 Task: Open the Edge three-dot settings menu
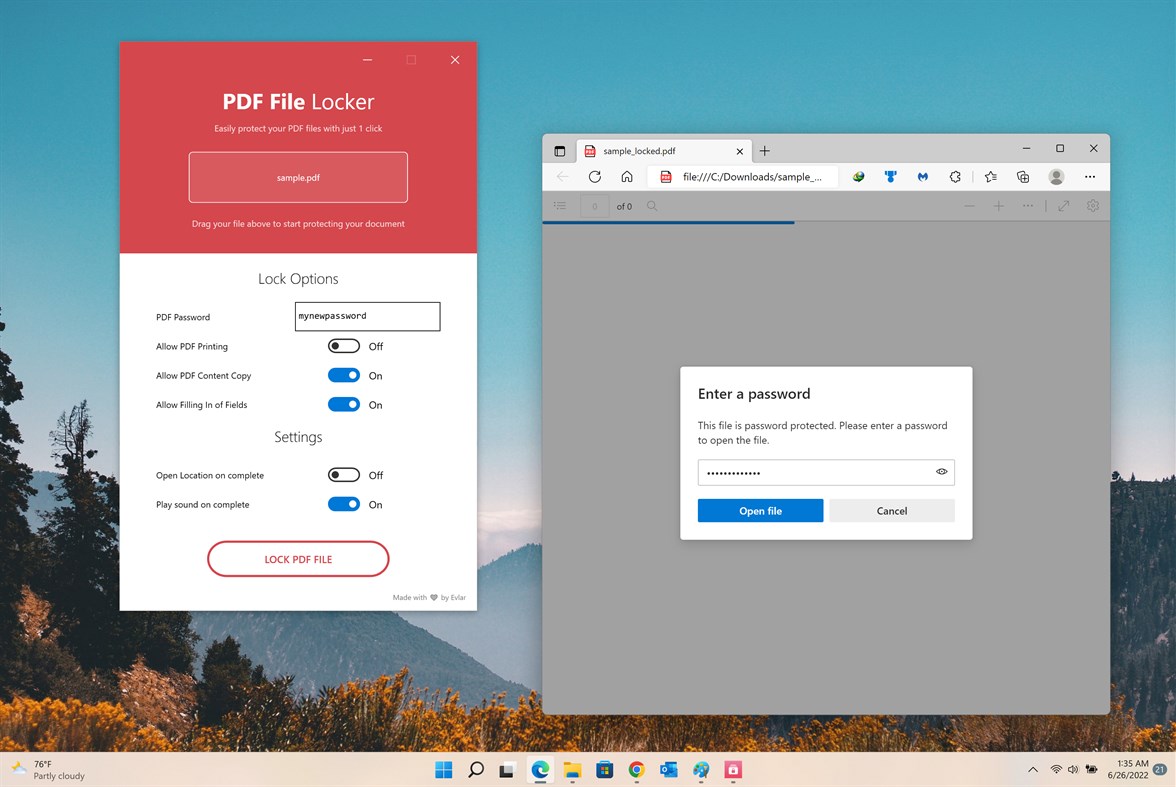point(1089,176)
